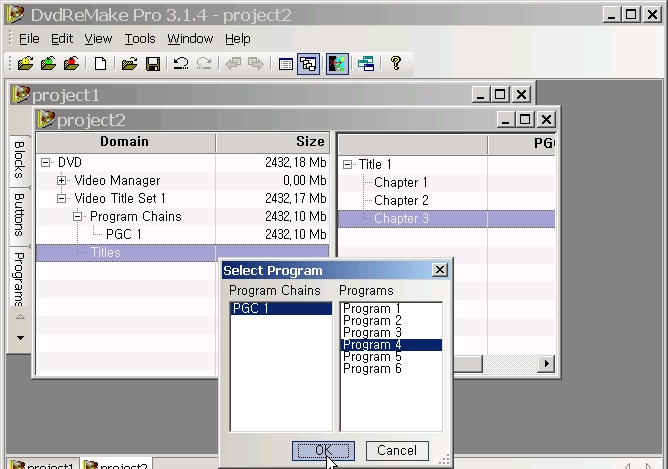Click the yellow import DVD folder icon
This screenshot has width=668, height=469.
tap(26, 64)
